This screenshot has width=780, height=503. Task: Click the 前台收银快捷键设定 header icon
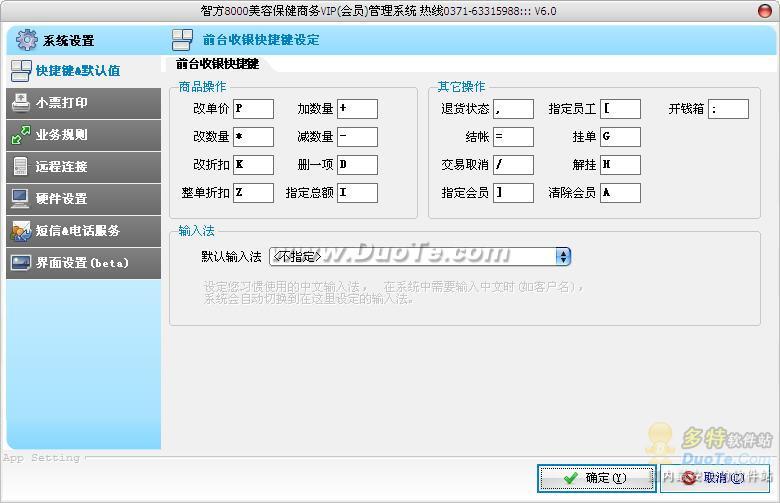(182, 40)
